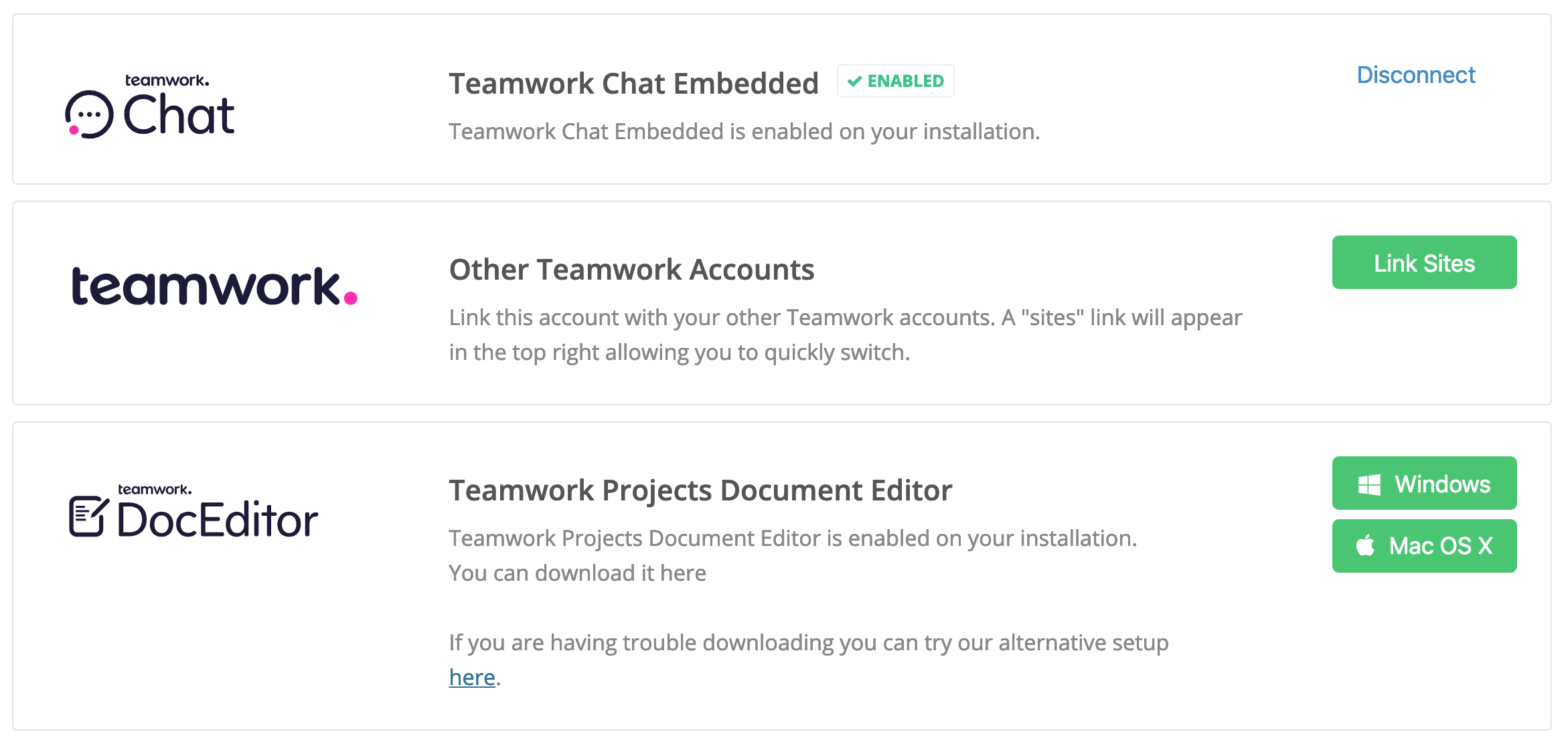Disconnect Teamwork Chat Embedded
The height and width of the screenshot is (744, 1568).
[1416, 75]
